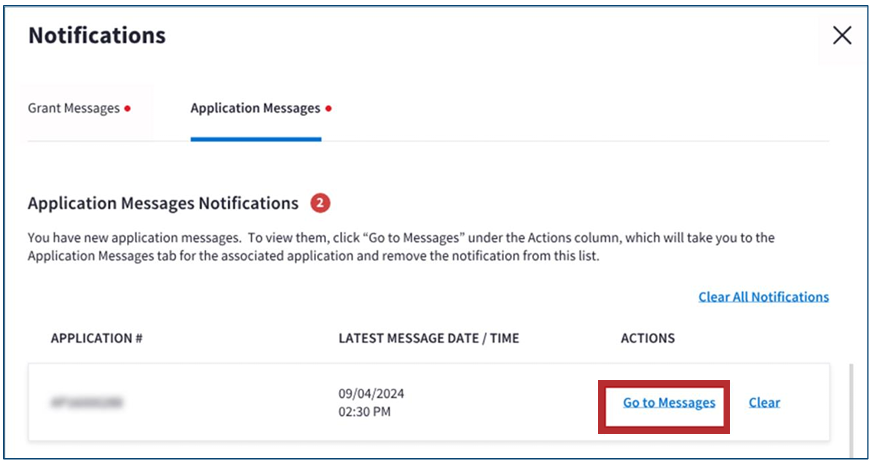The width and height of the screenshot is (875, 464).
Task: Clear the single application notification
Action: click(x=764, y=403)
